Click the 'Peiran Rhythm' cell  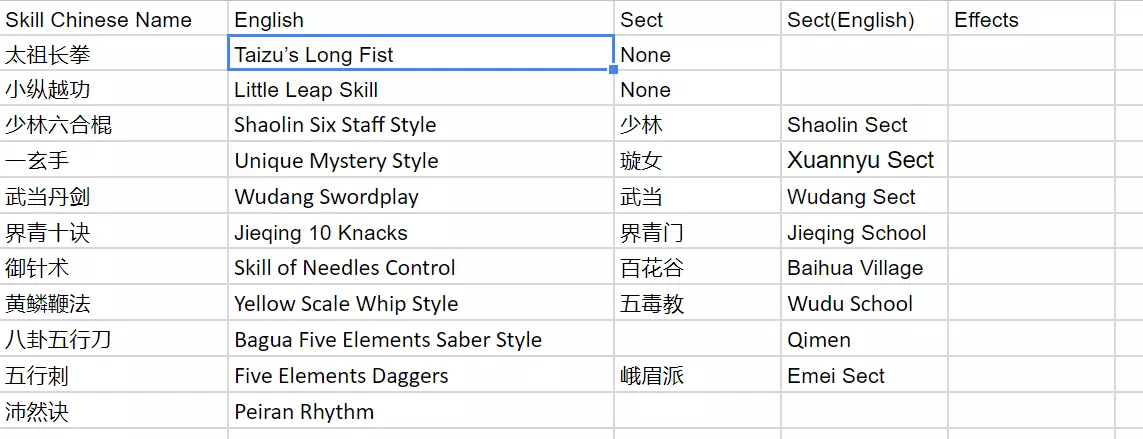(304, 412)
